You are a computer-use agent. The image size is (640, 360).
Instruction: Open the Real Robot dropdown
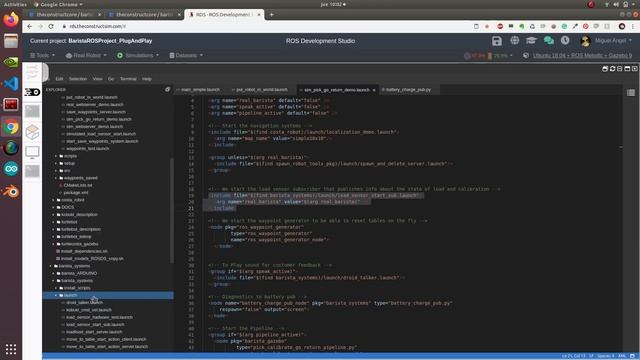(x=86, y=55)
